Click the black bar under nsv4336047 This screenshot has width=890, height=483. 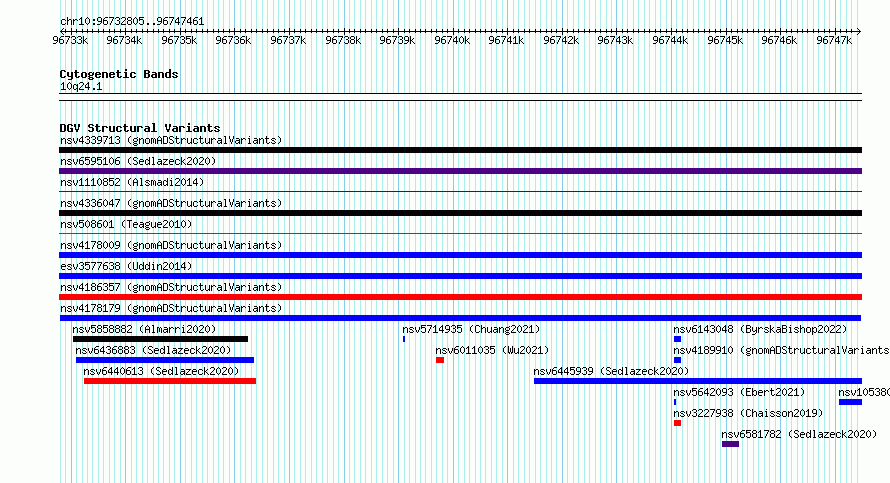[x=460, y=213]
